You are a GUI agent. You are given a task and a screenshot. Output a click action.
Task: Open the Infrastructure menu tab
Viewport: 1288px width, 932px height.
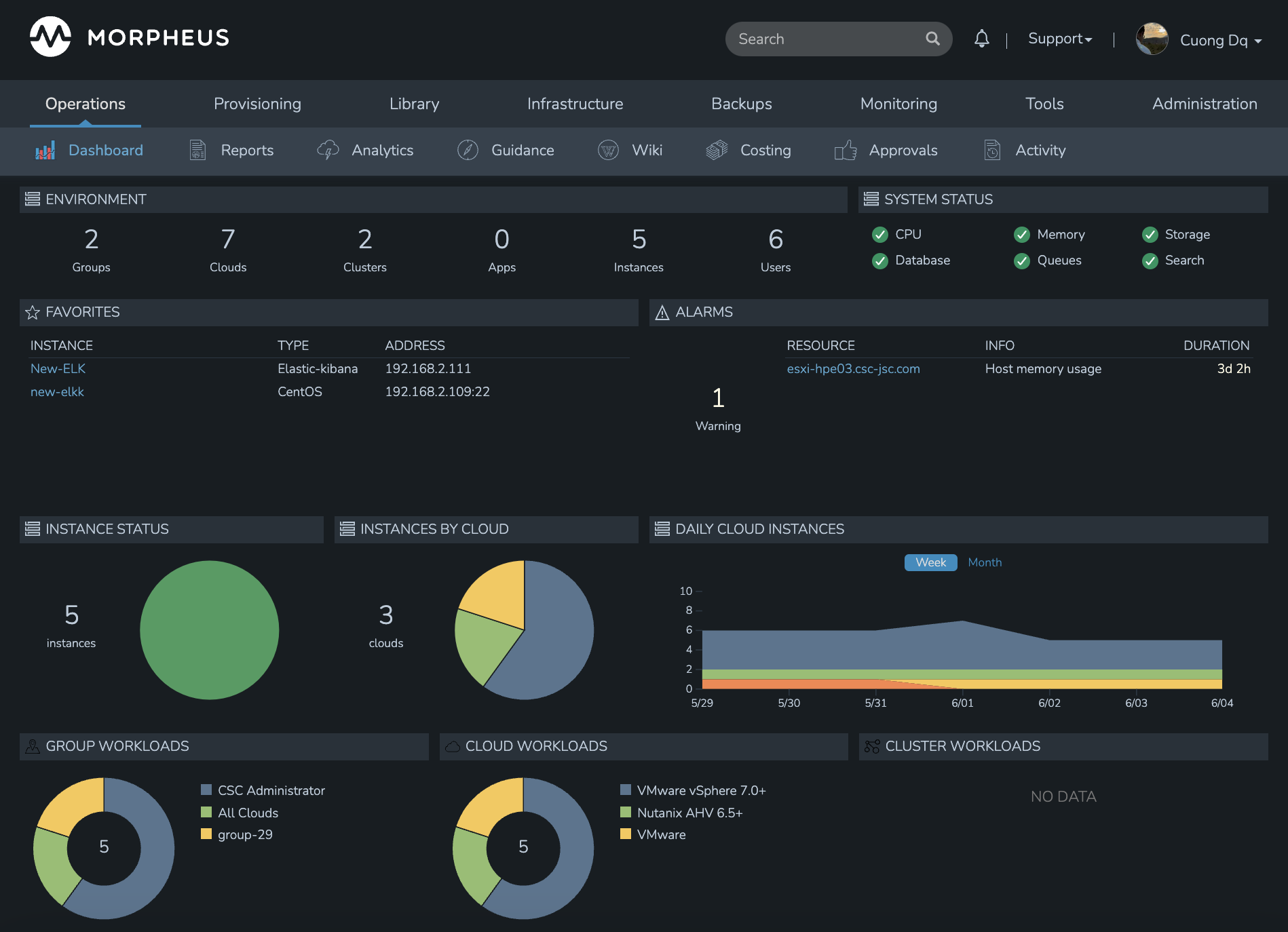tap(575, 104)
